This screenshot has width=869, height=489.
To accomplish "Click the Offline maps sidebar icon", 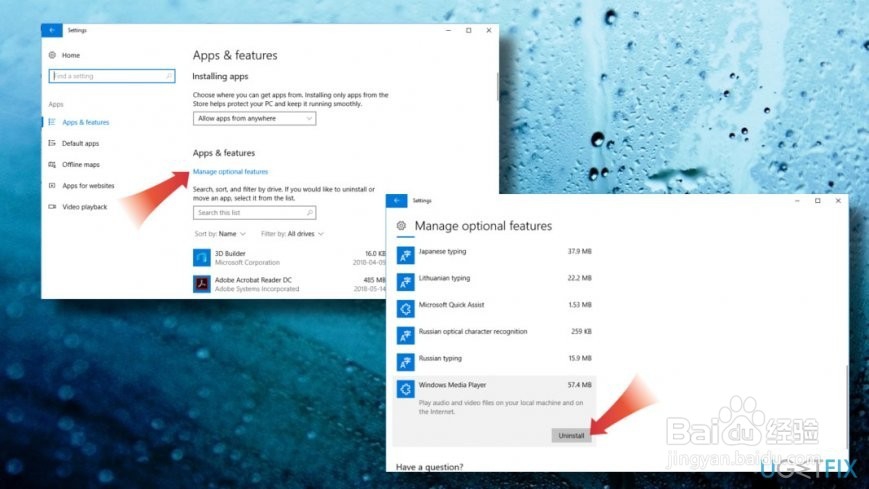I will [x=52, y=164].
